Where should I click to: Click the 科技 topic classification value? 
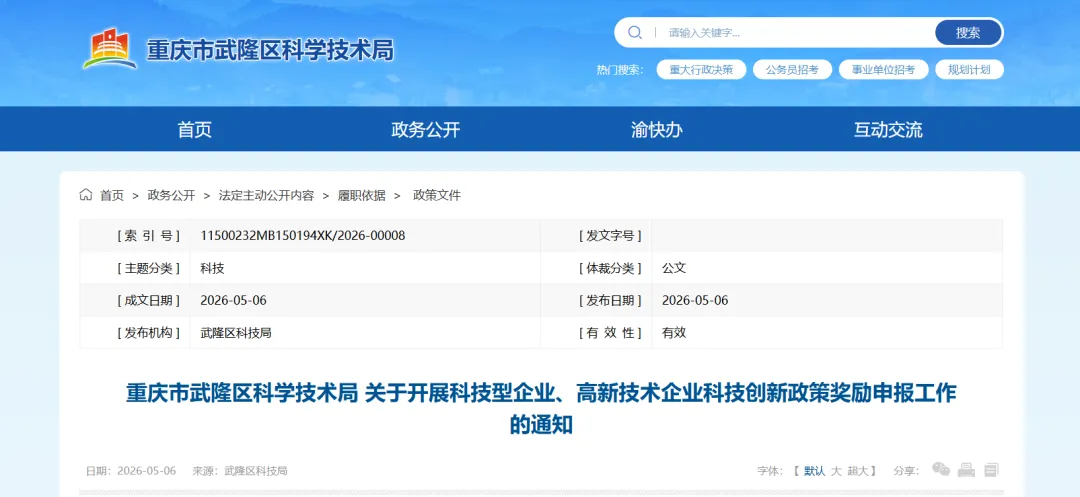(x=212, y=268)
